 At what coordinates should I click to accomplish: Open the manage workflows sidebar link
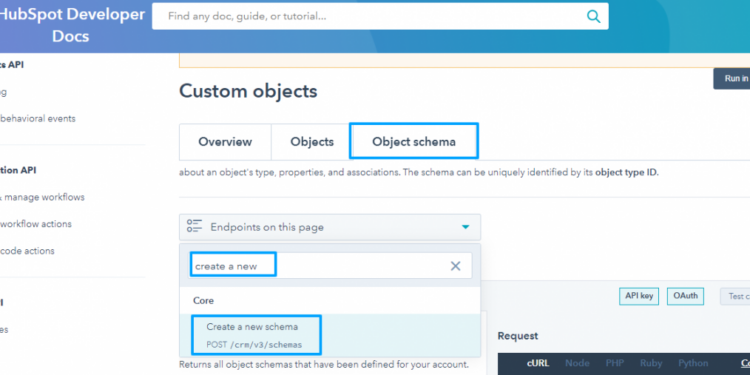pos(43,197)
